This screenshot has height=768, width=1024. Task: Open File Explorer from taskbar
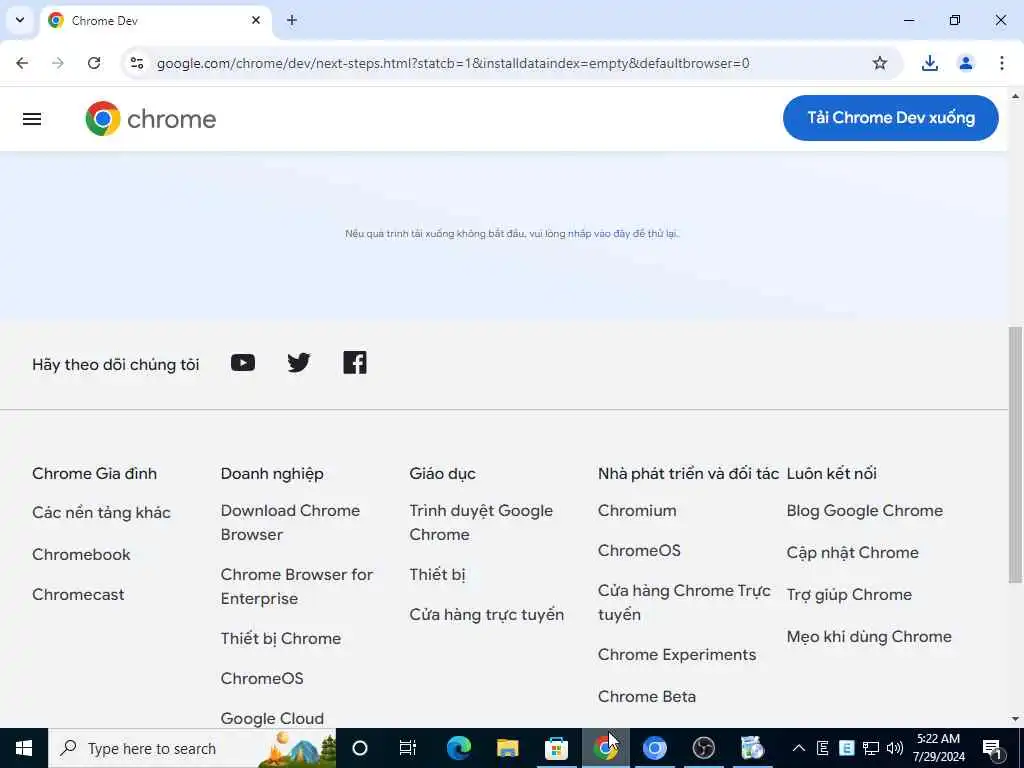[x=507, y=748]
